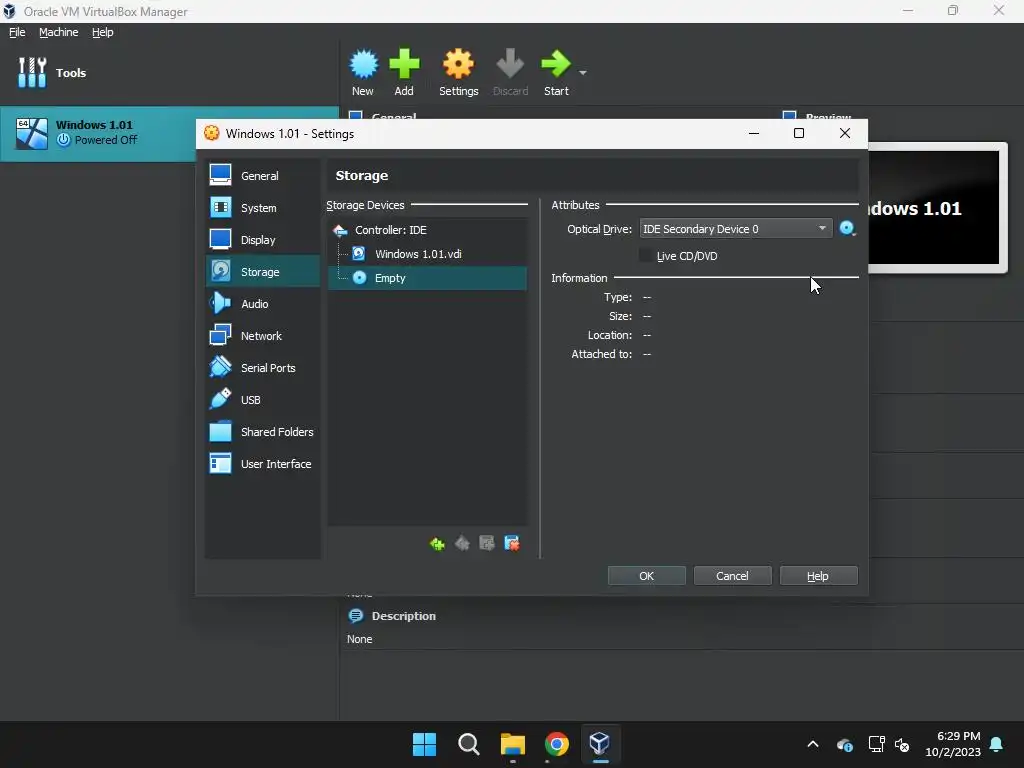
Task: Click Cancel in Settings dialog
Action: tap(732, 576)
